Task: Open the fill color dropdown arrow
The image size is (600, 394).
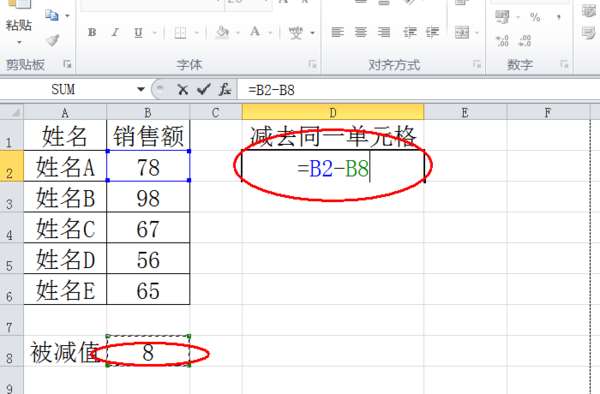Action: click(238, 33)
